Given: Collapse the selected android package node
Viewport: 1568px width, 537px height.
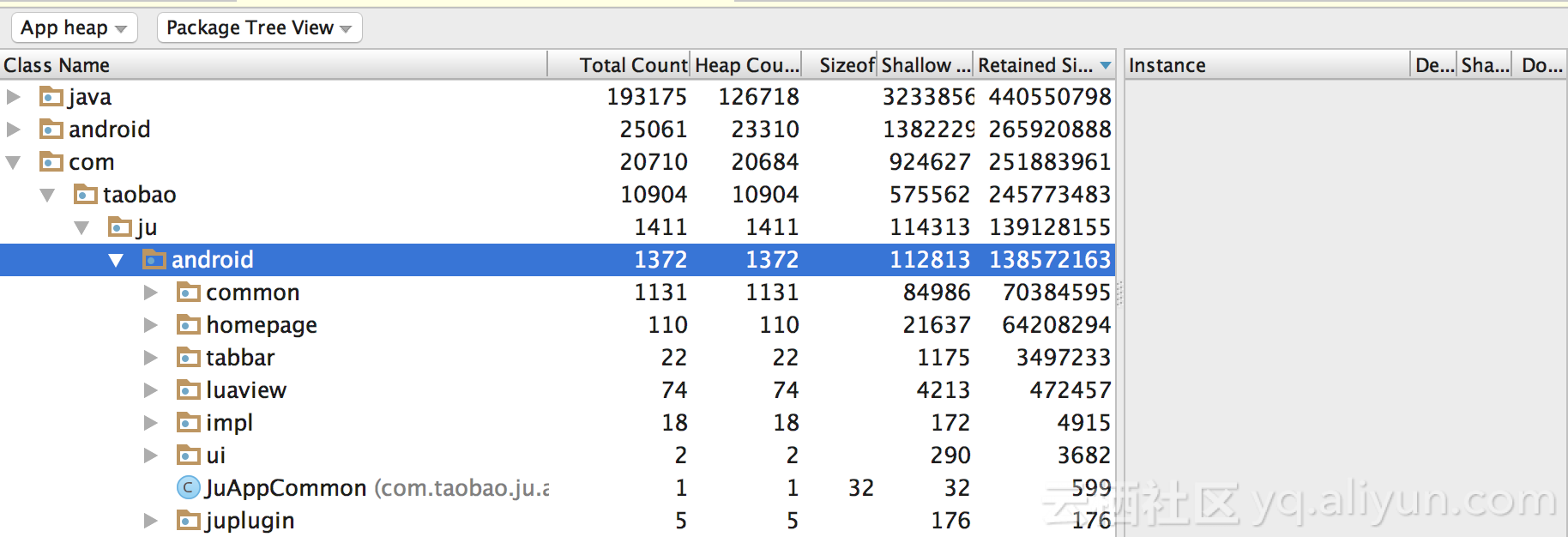Looking at the screenshot, I should point(116,260).
